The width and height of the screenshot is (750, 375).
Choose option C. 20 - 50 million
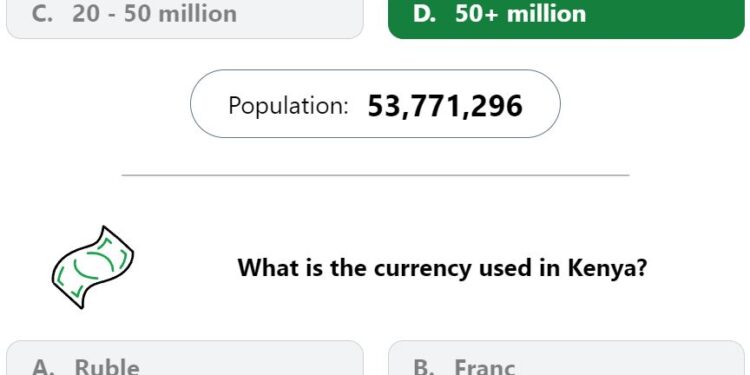(185, 19)
